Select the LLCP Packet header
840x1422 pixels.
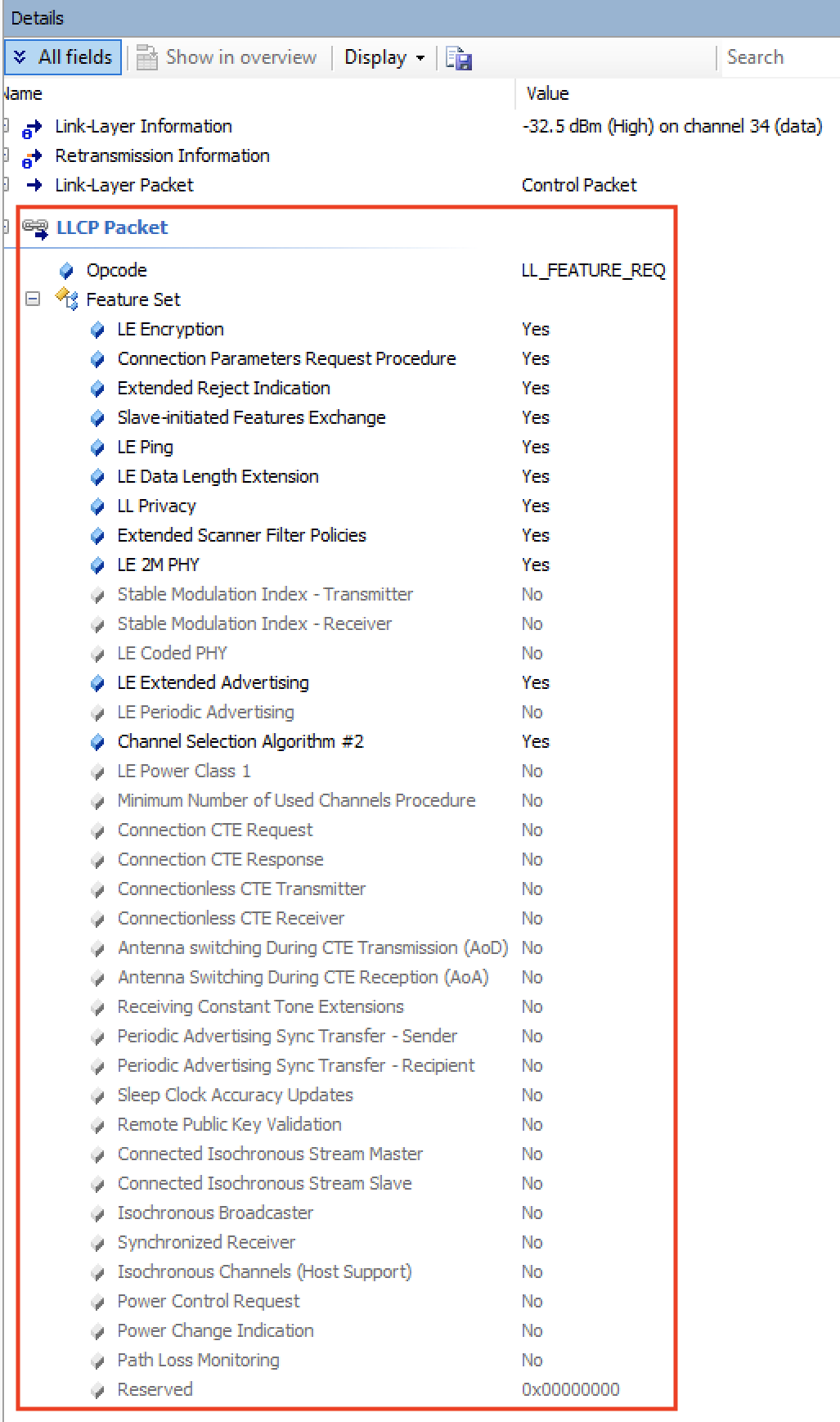(x=112, y=227)
